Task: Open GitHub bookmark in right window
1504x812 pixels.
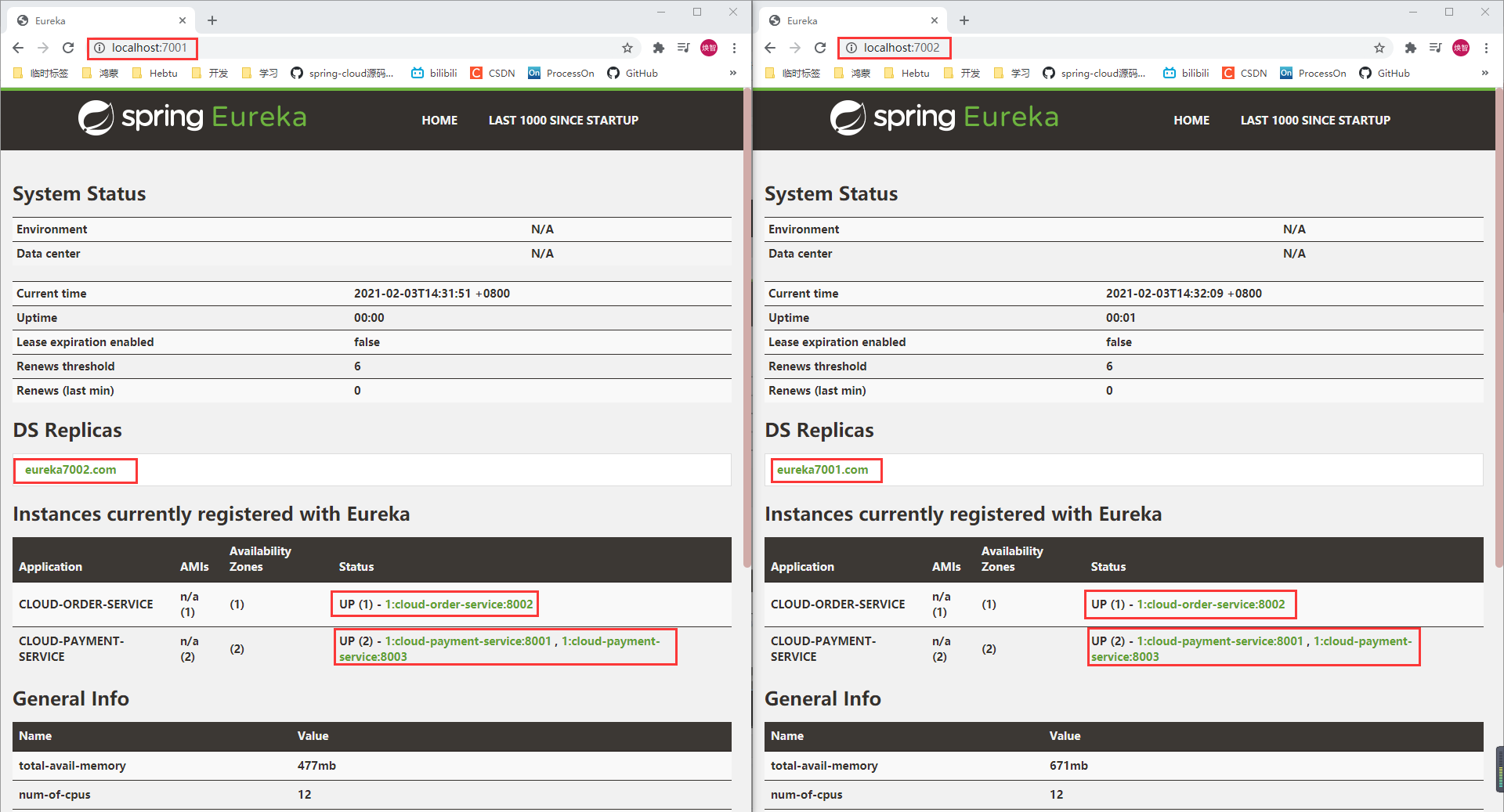Action: pos(1385,73)
